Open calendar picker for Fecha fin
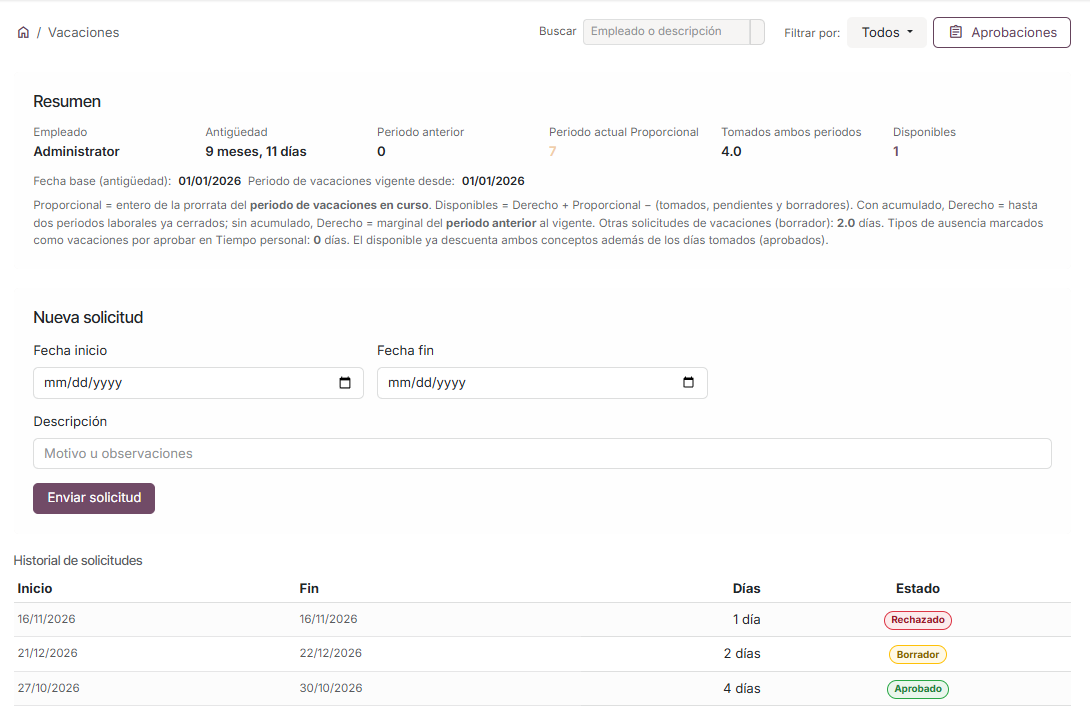1090x722 pixels. pyautogui.click(x=688, y=383)
